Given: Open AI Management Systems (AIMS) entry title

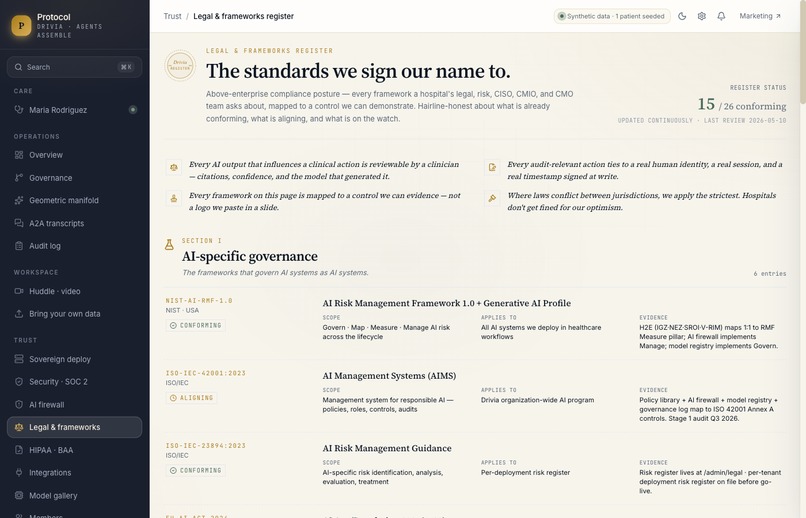Looking at the screenshot, I should click(x=389, y=376).
